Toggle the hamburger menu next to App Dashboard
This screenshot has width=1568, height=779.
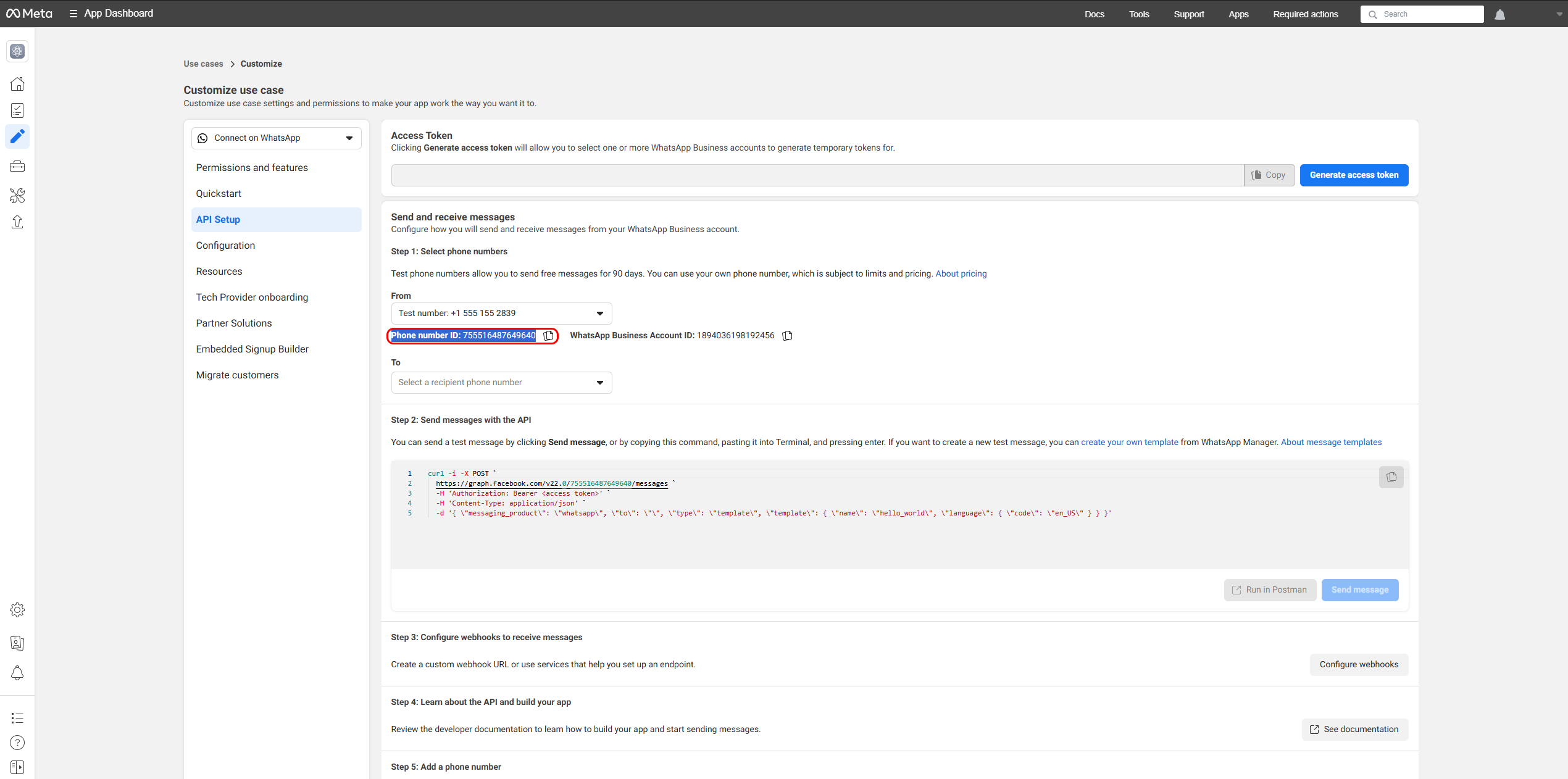[73, 14]
